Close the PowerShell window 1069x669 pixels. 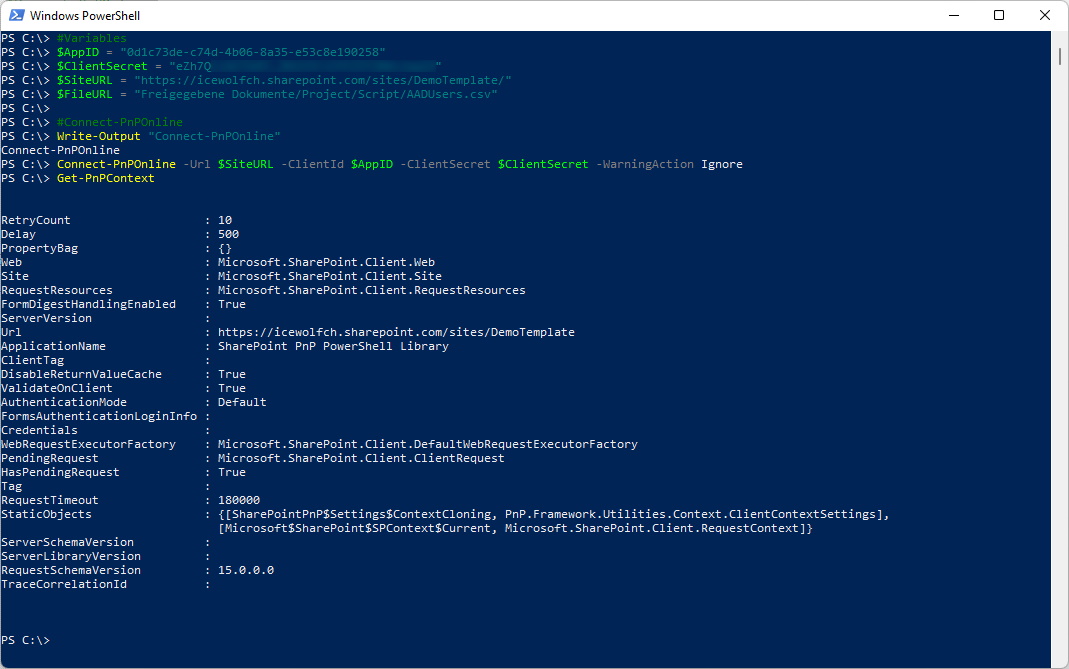click(x=1044, y=15)
